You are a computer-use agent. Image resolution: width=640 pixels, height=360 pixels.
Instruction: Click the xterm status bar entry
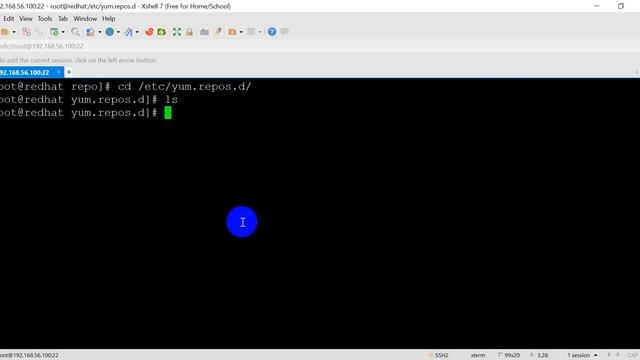tap(478, 355)
